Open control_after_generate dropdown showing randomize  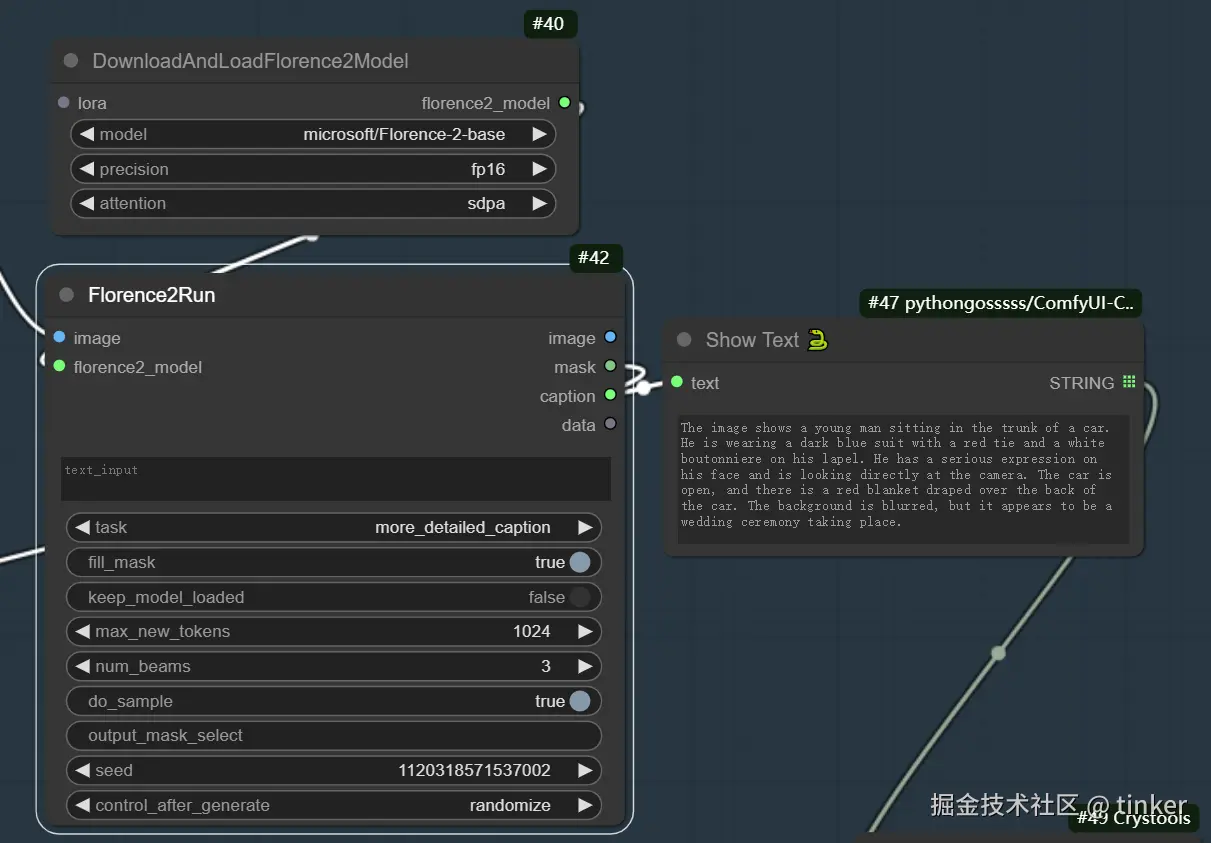point(334,805)
